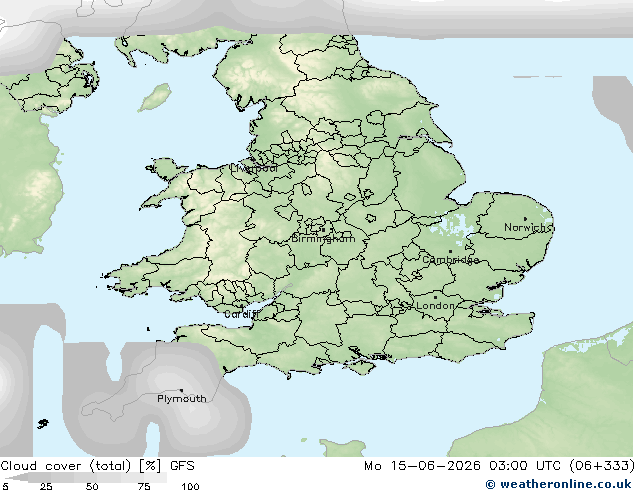Click the grey cloud cover legend bar

click(86, 477)
